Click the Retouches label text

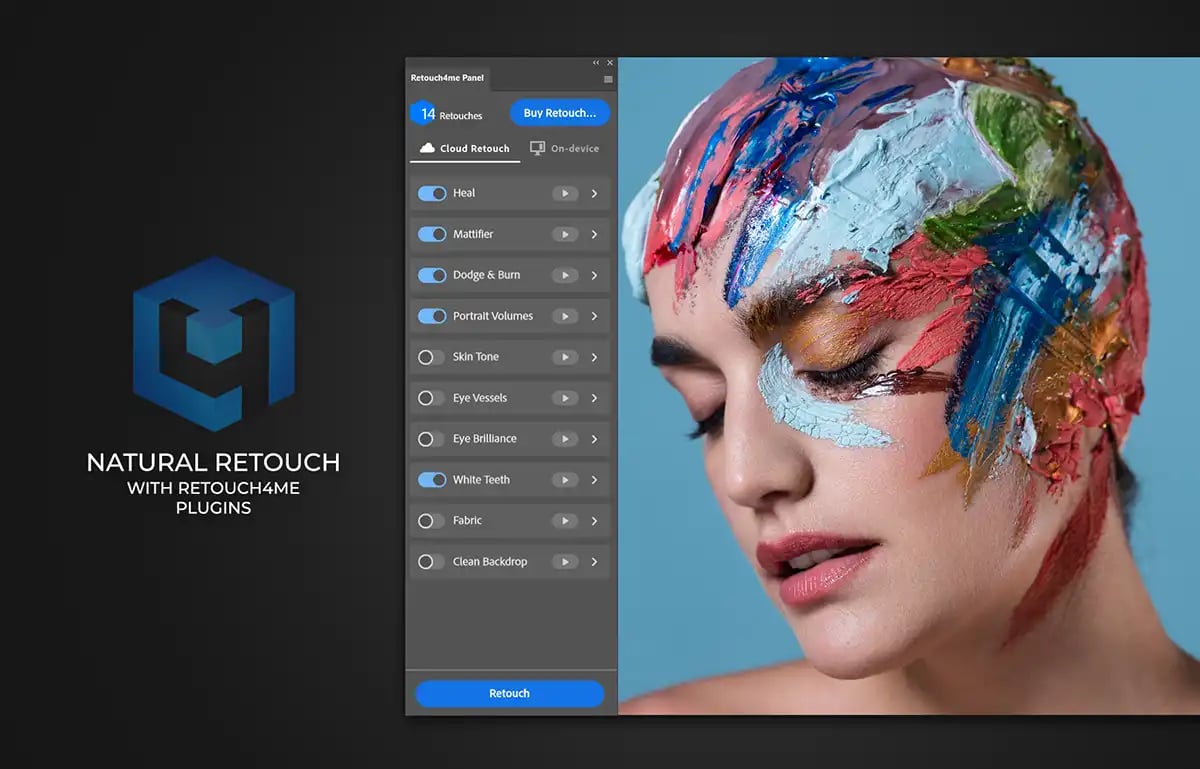tap(461, 116)
